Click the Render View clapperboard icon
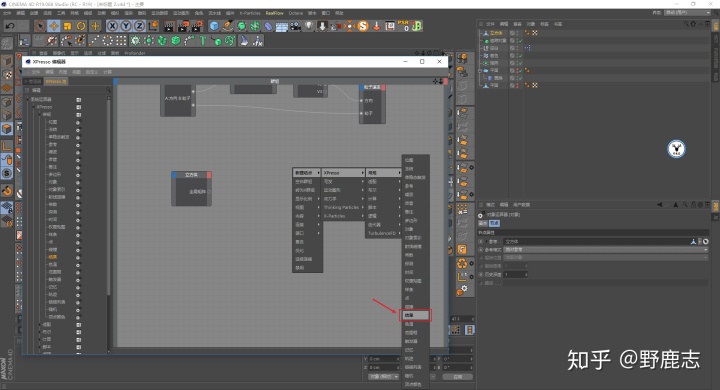The width and height of the screenshot is (720, 390). [169, 26]
